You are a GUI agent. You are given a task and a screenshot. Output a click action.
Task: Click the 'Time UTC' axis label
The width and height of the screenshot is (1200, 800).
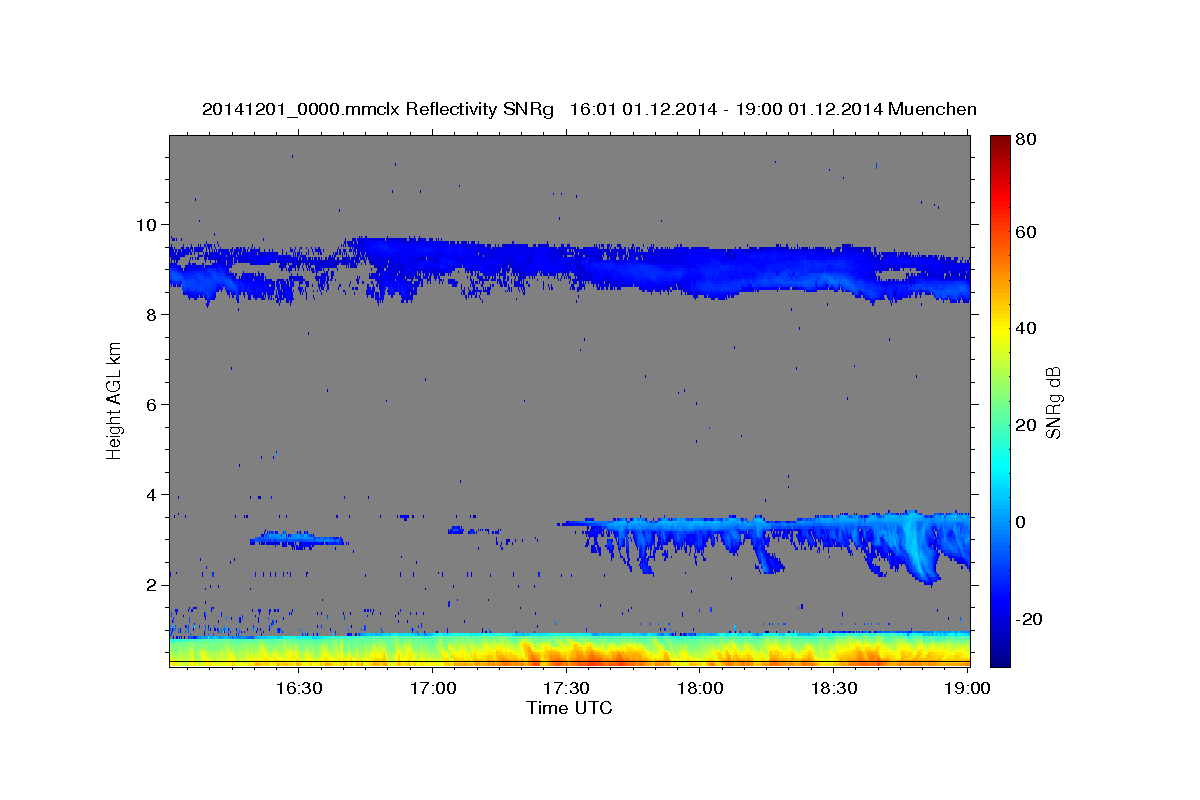tap(569, 708)
